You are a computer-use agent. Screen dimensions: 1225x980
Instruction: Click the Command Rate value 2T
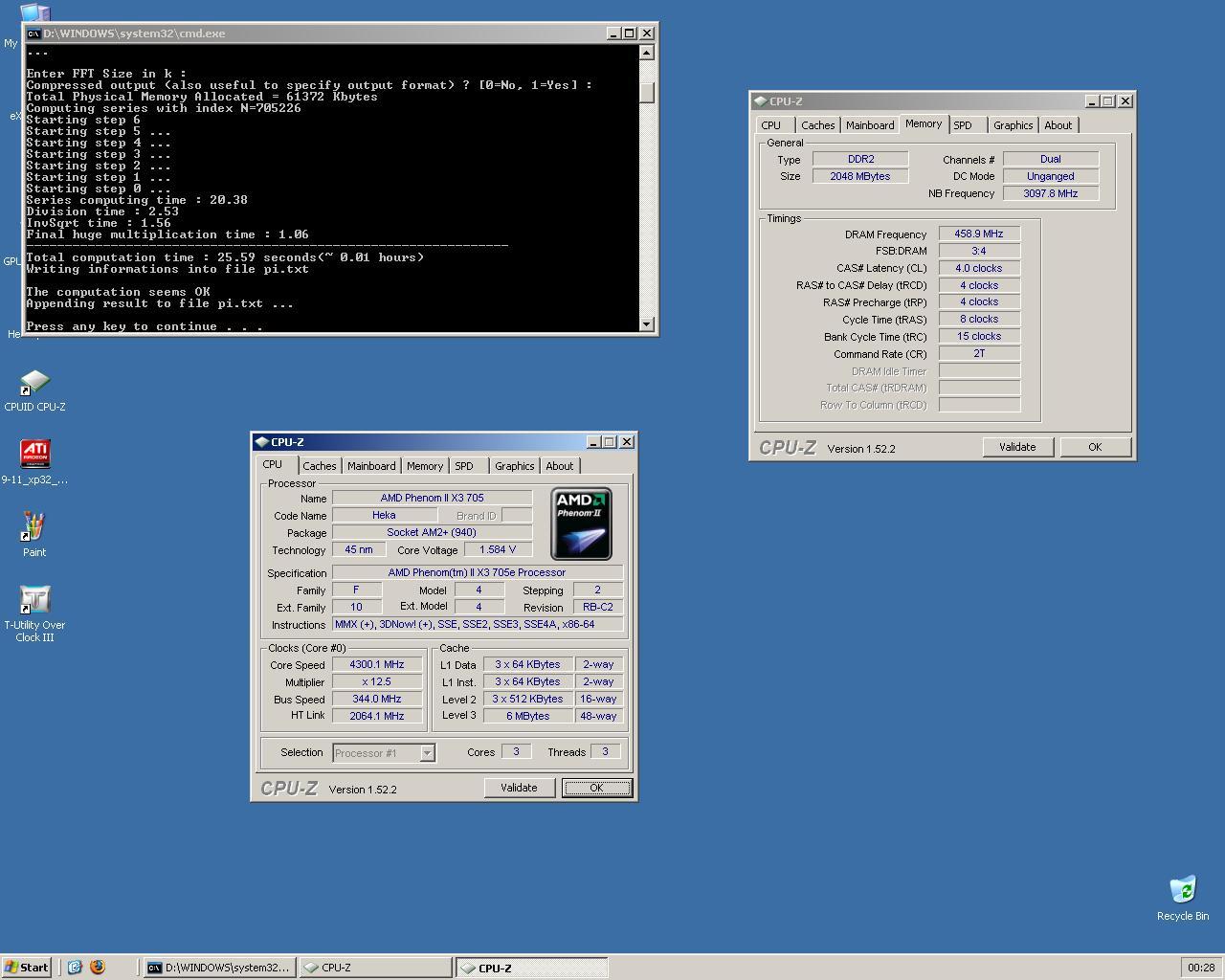(x=979, y=353)
